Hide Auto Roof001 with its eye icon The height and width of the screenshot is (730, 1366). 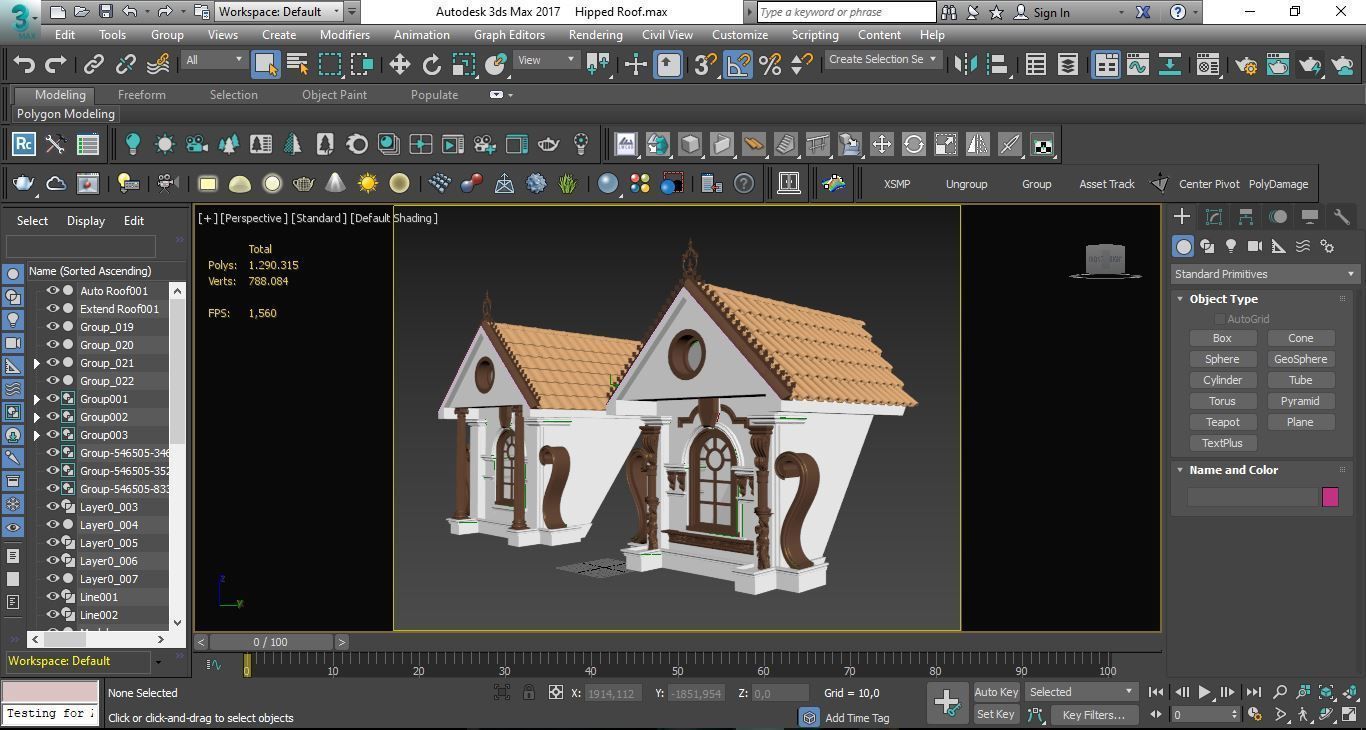click(x=53, y=290)
